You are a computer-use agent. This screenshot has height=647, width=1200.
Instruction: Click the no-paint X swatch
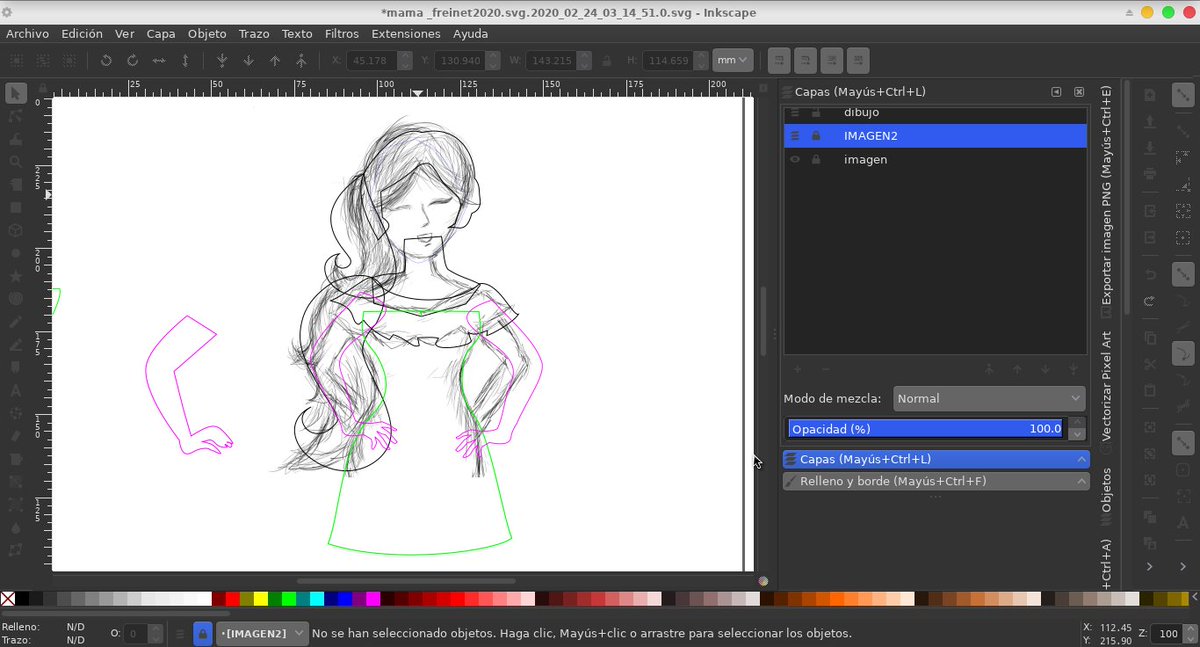tap(8, 599)
